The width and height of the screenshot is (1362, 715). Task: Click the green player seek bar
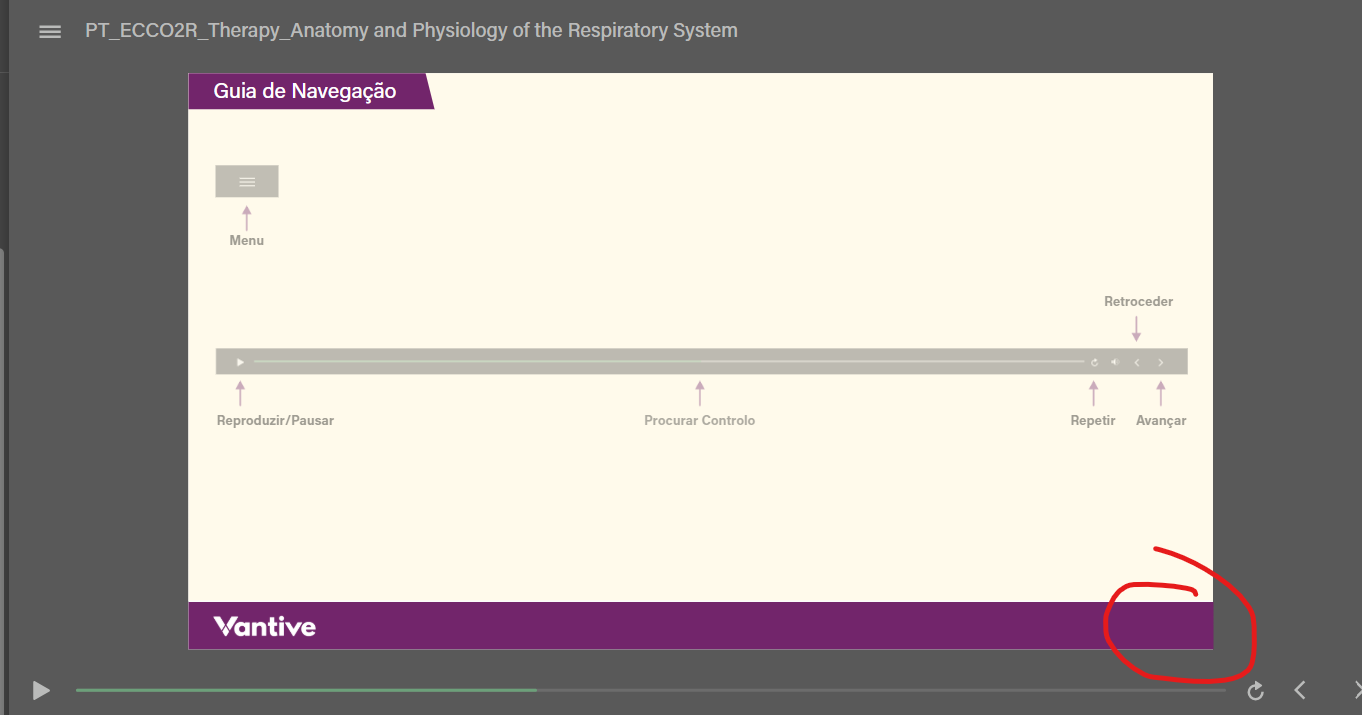(x=650, y=690)
